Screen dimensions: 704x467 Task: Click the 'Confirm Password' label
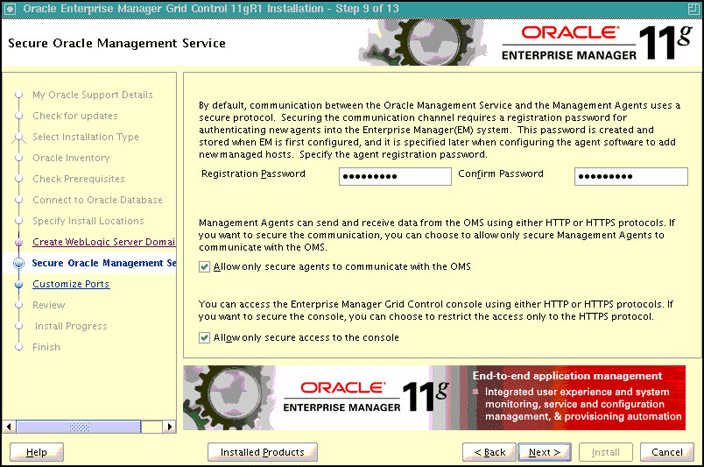click(x=501, y=174)
